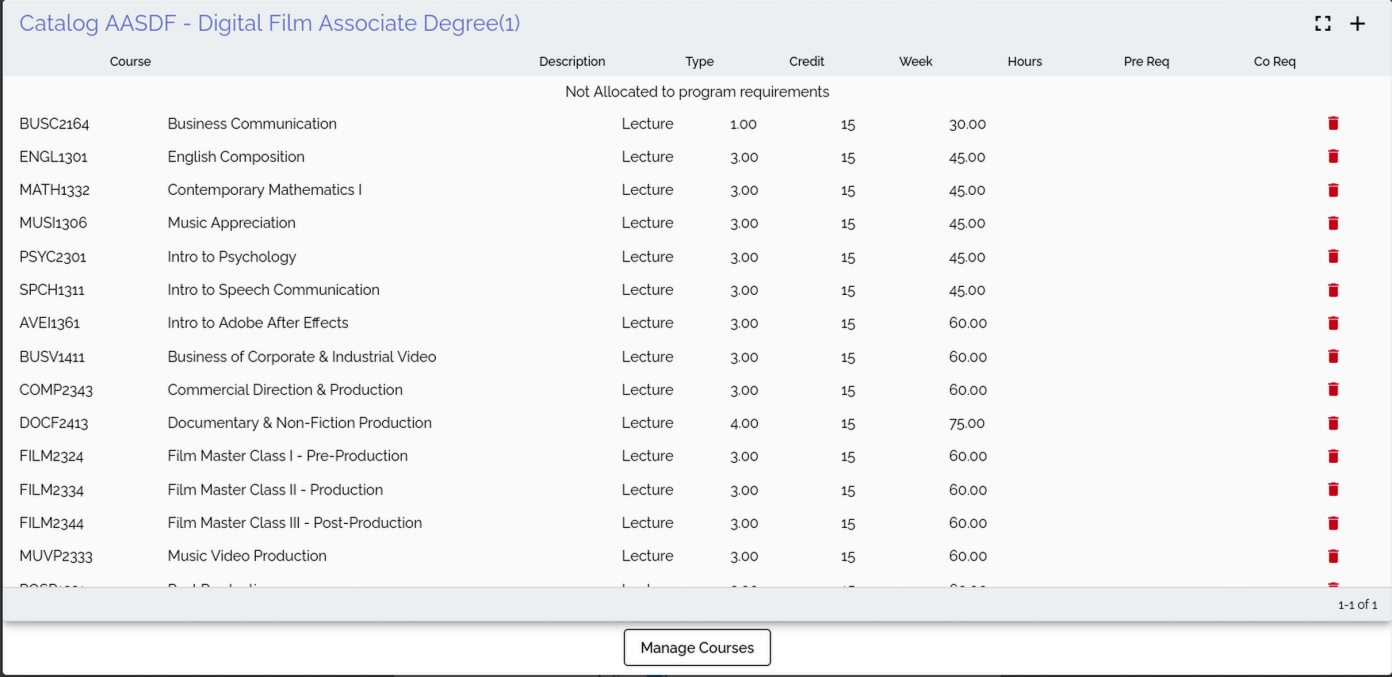Click the fullscreen expand icon
The height and width of the screenshot is (677, 1392).
click(x=1323, y=24)
